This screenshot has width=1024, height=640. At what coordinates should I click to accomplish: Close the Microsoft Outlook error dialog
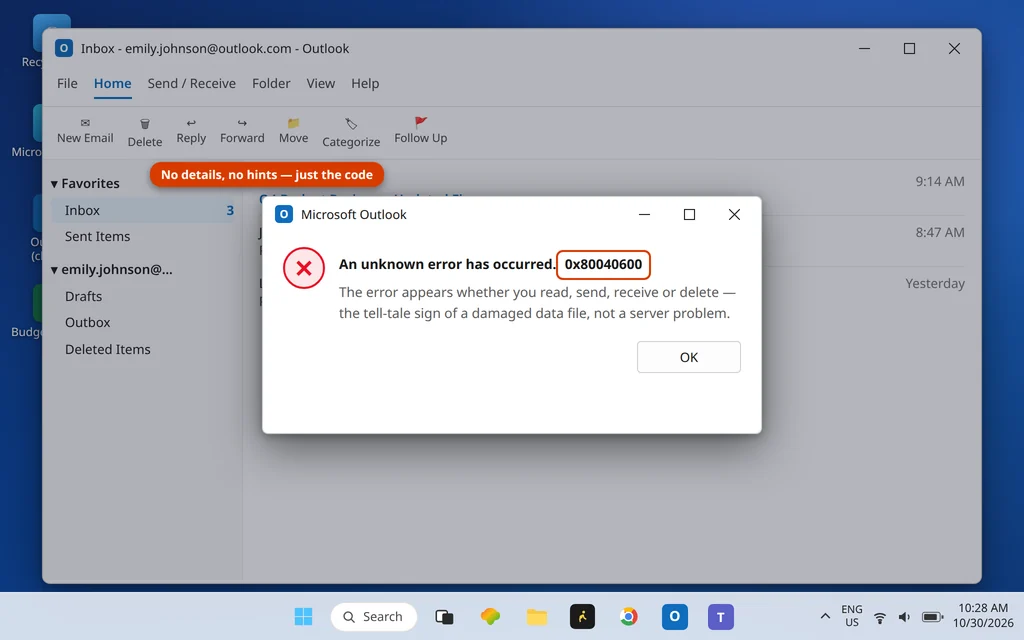(734, 215)
